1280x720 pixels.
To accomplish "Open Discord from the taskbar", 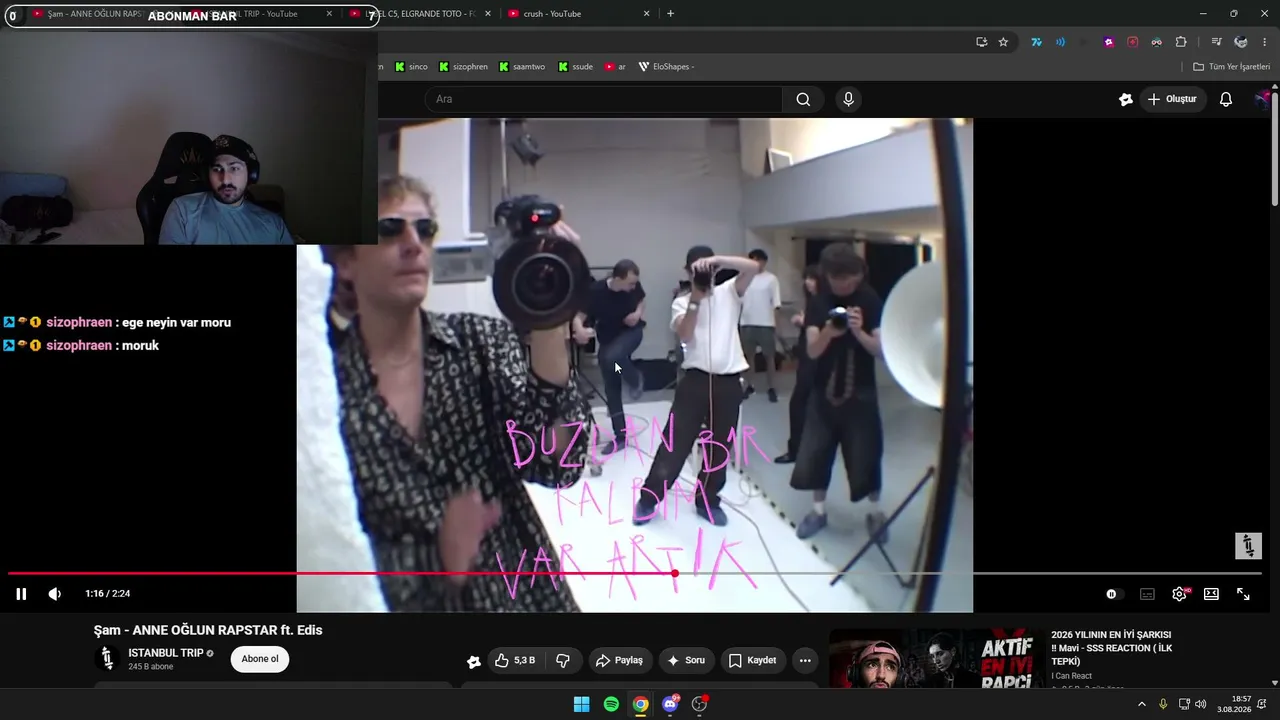I will click(670, 704).
